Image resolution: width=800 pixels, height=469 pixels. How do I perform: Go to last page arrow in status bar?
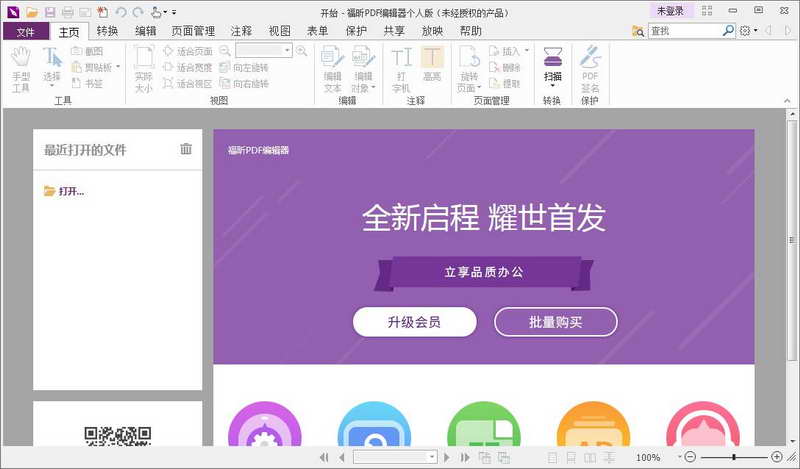pos(465,457)
